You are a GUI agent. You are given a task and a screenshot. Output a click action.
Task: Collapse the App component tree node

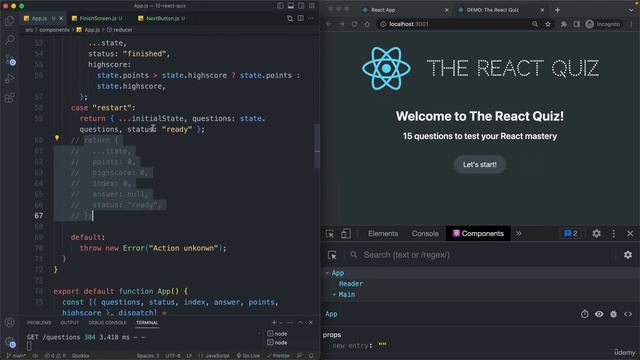click(327, 273)
